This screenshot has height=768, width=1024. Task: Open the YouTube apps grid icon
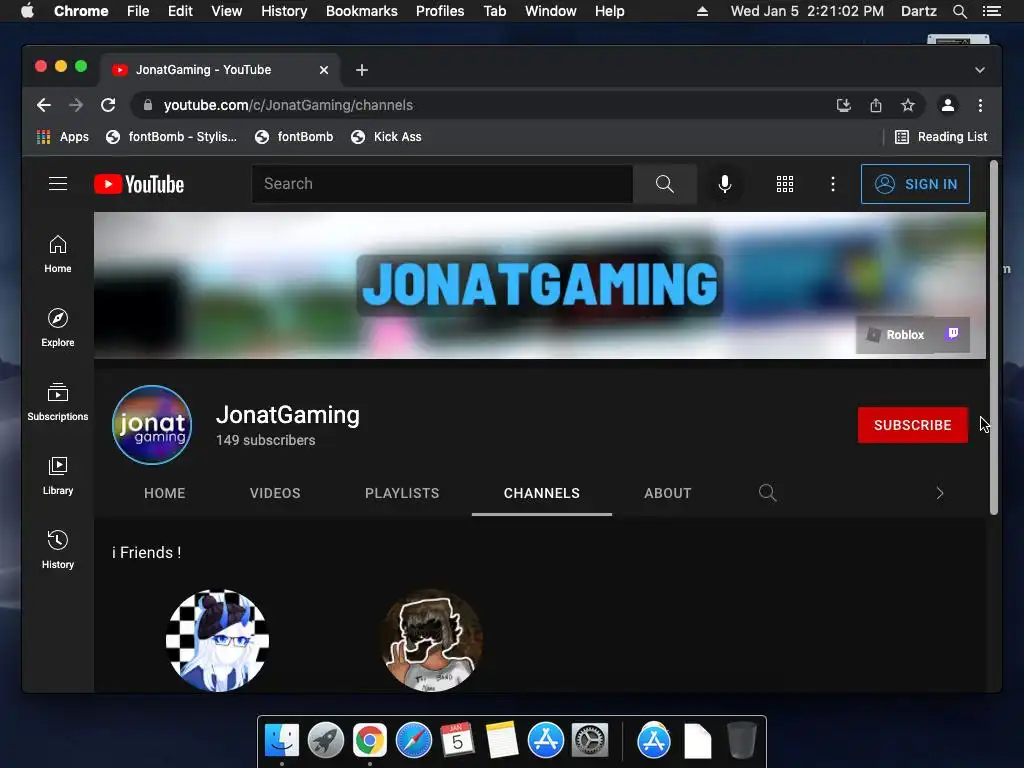pyautogui.click(x=785, y=184)
